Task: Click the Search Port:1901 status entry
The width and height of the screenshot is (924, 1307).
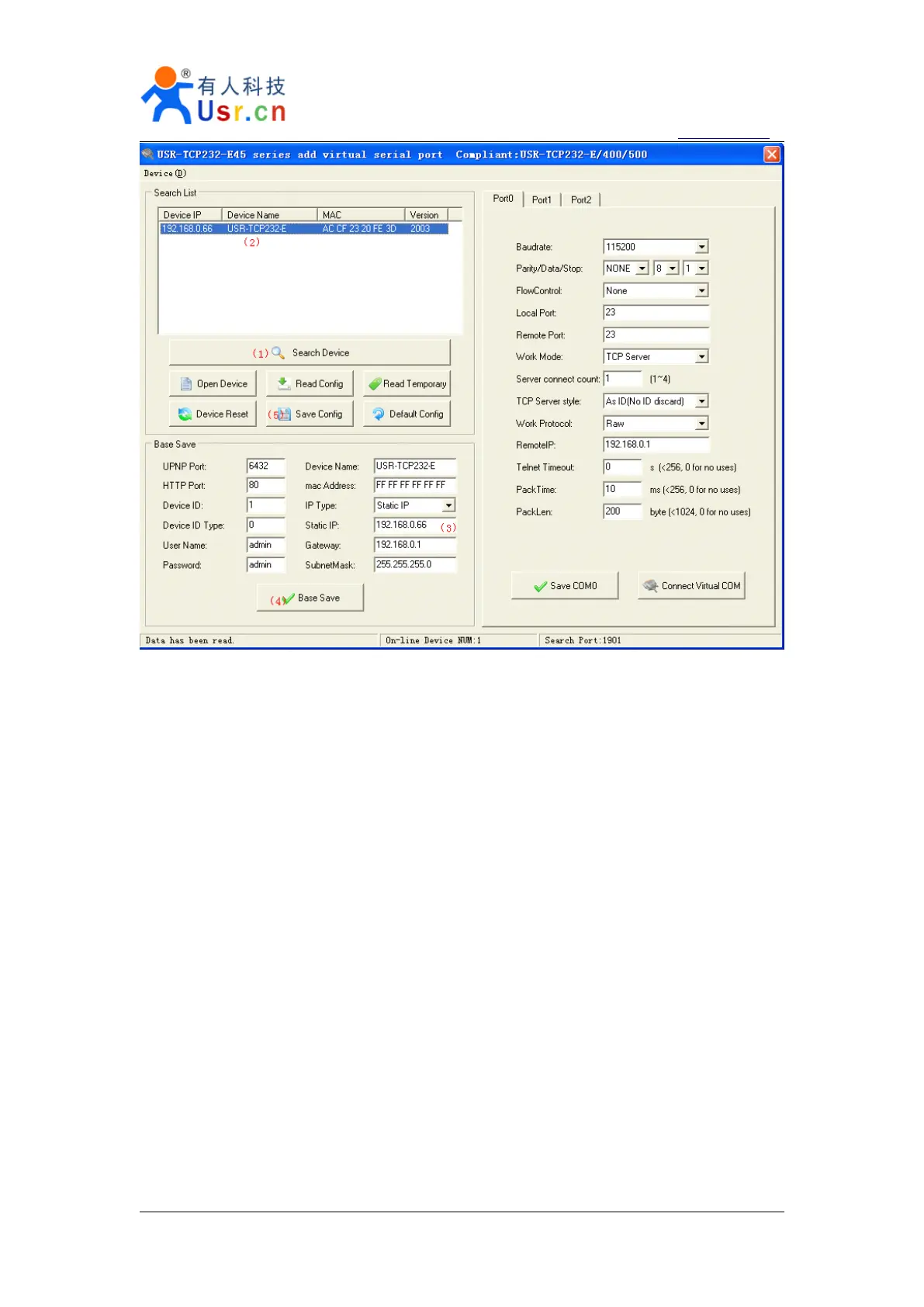Action: click(583, 640)
